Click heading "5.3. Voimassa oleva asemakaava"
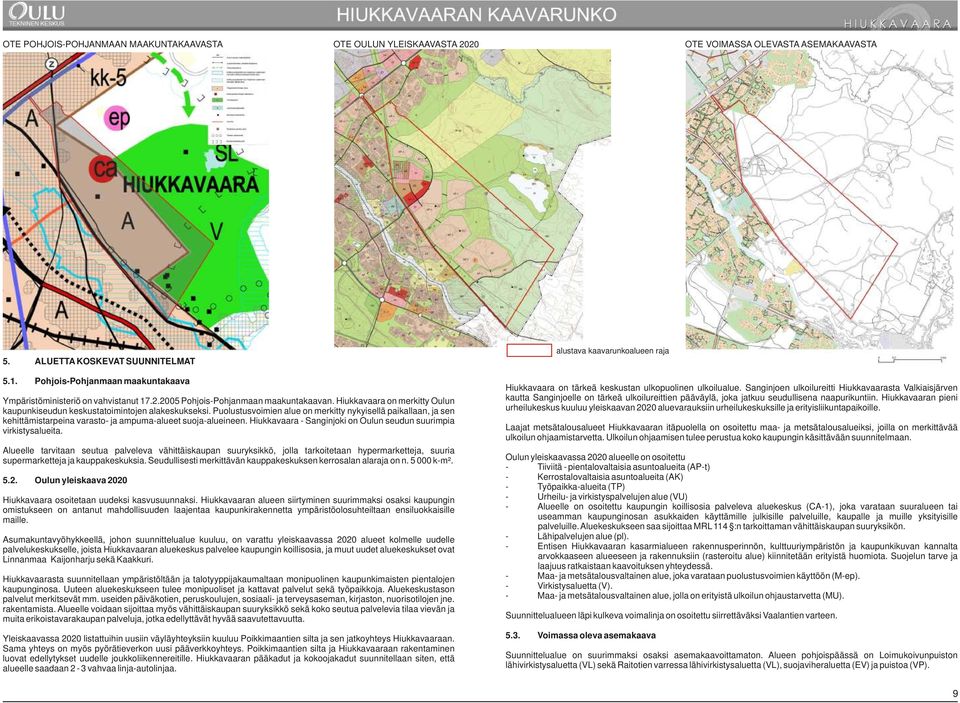960x703 pixels. 580,635
